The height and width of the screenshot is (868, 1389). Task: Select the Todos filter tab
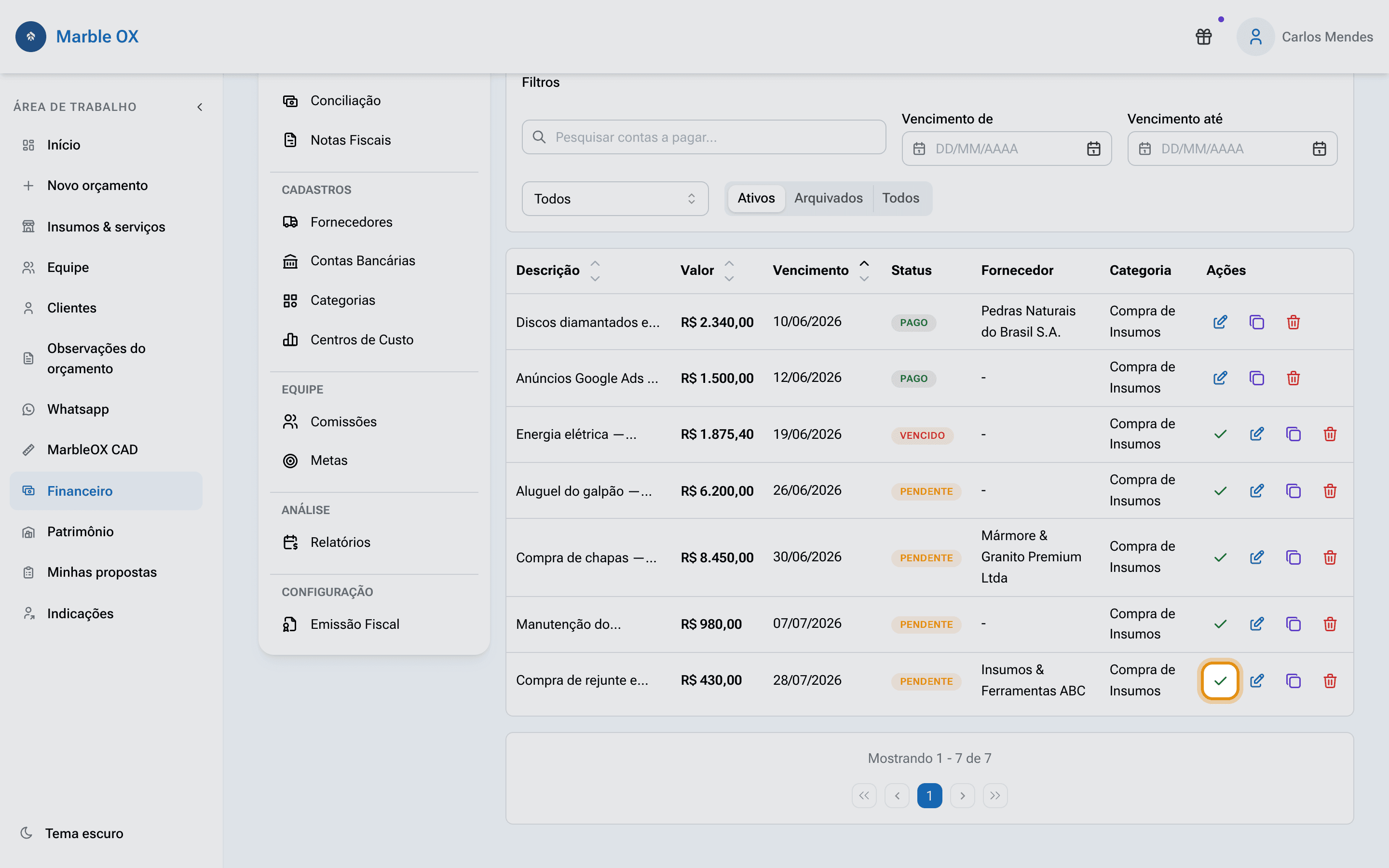point(900,198)
